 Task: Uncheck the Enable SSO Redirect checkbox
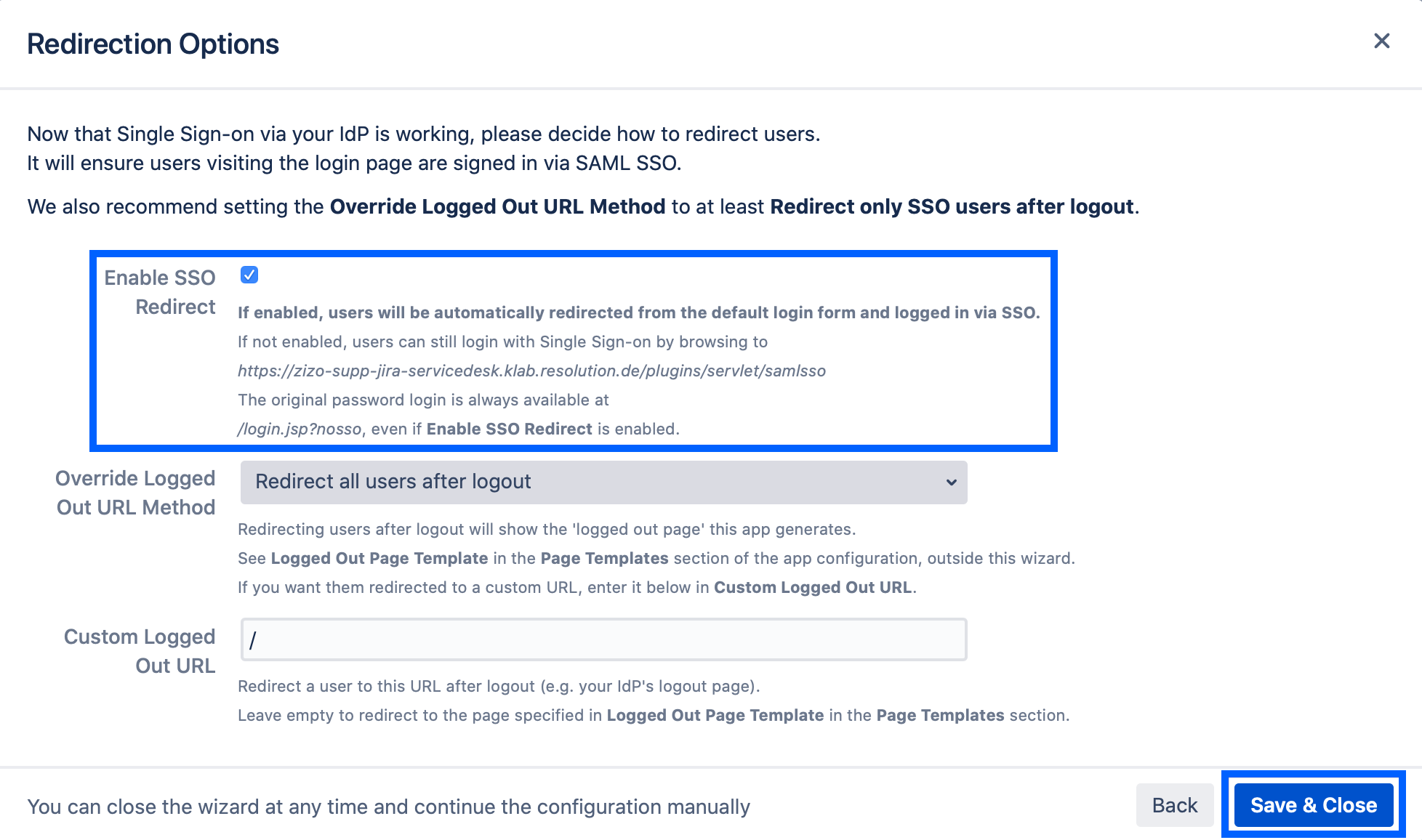(x=249, y=275)
